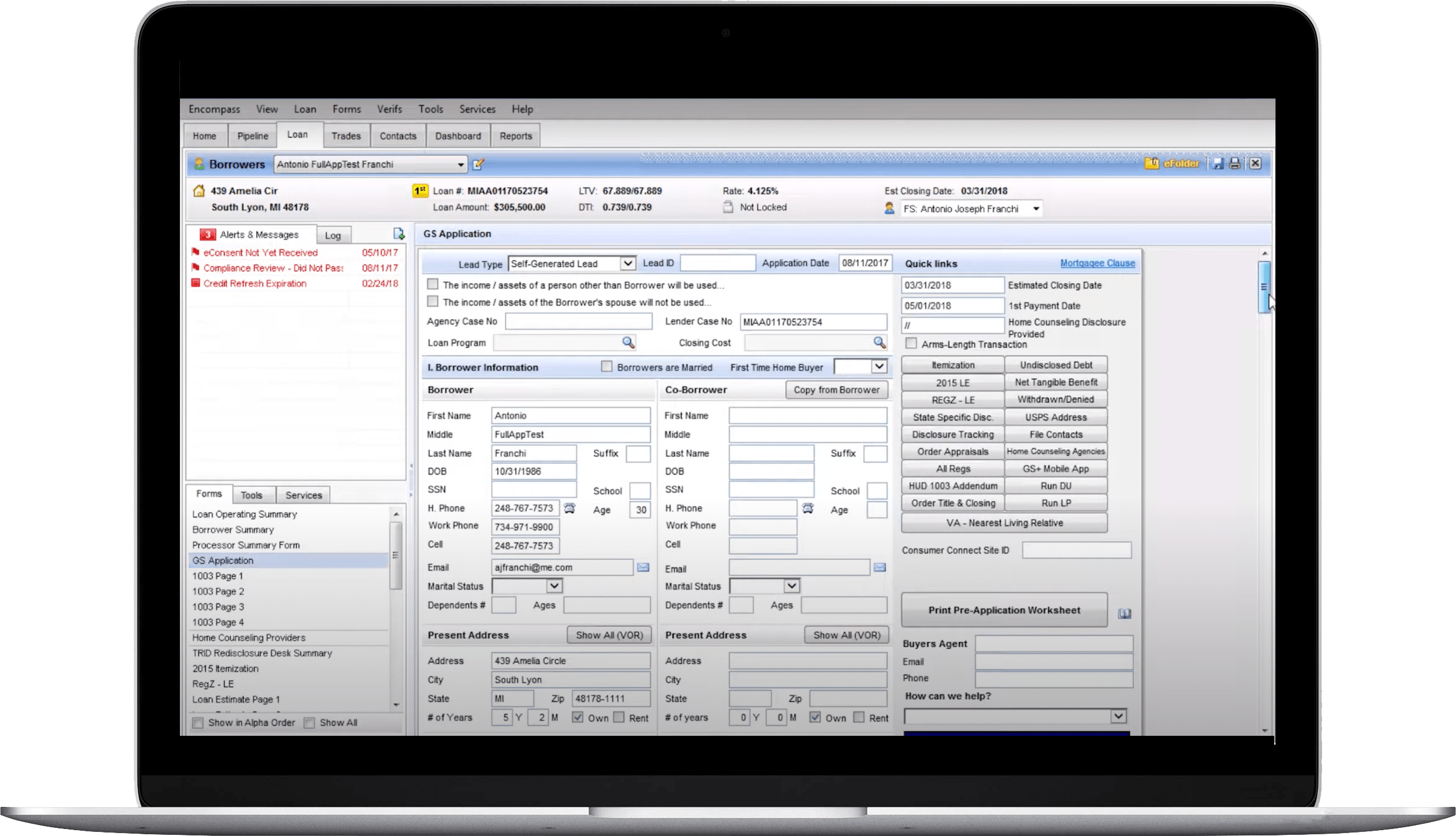Viewport: 1456px width, 836px height.
Task: Expand First Time Home Buyer dropdown
Action: [879, 367]
